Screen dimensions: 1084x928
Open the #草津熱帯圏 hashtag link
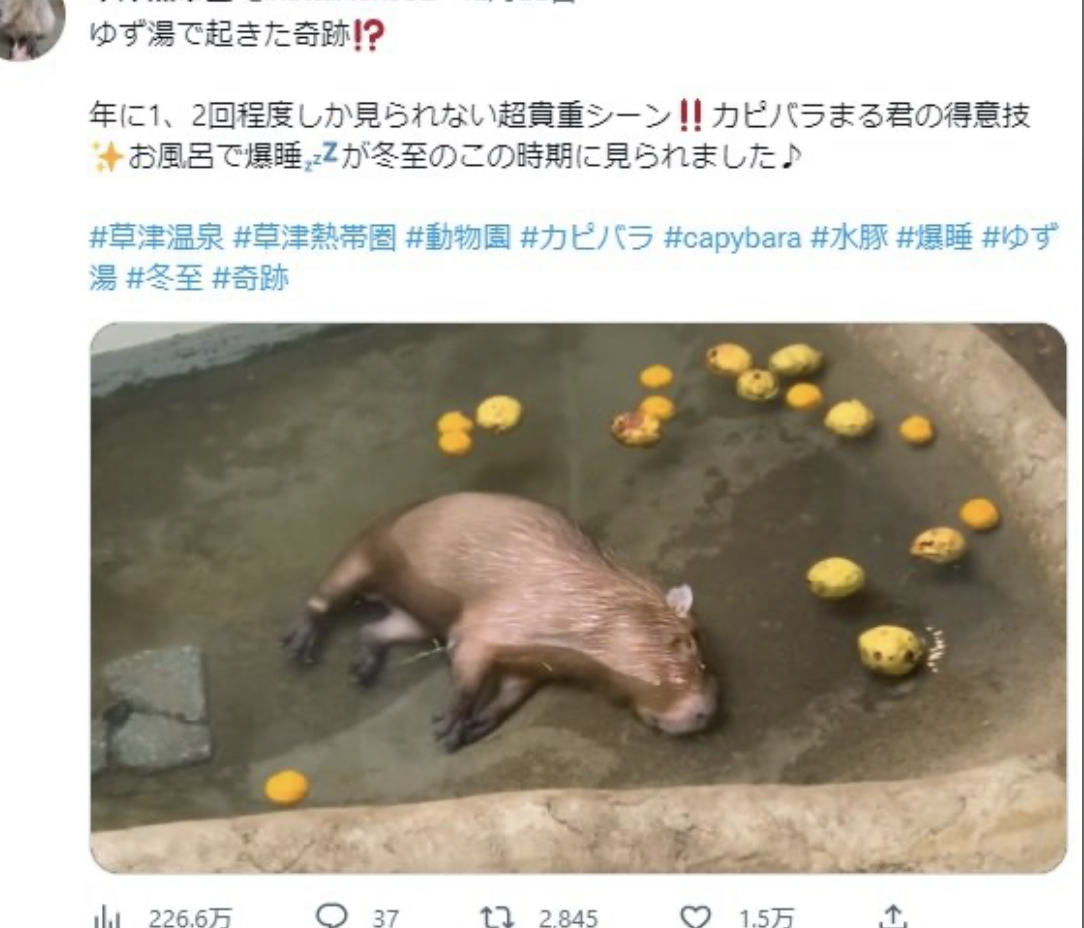[315, 237]
